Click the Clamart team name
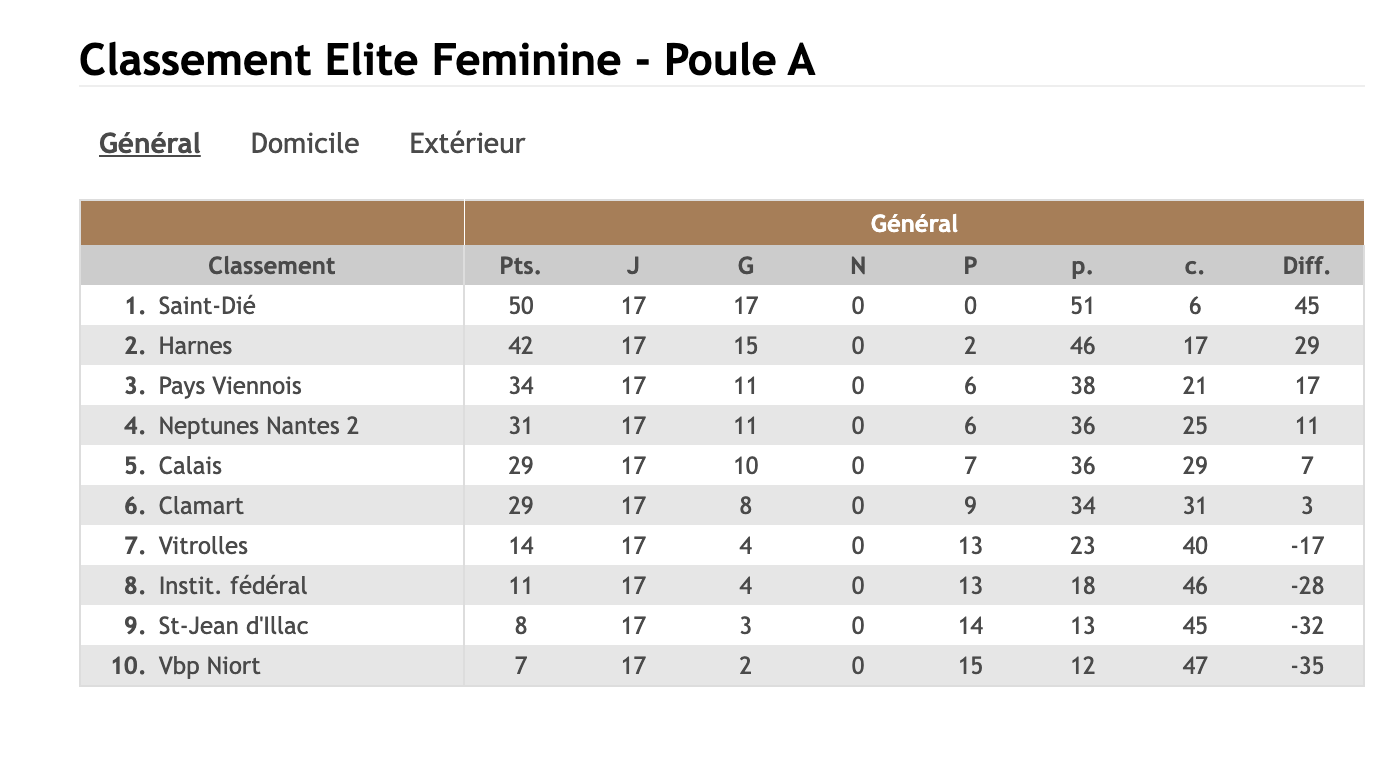 [201, 506]
